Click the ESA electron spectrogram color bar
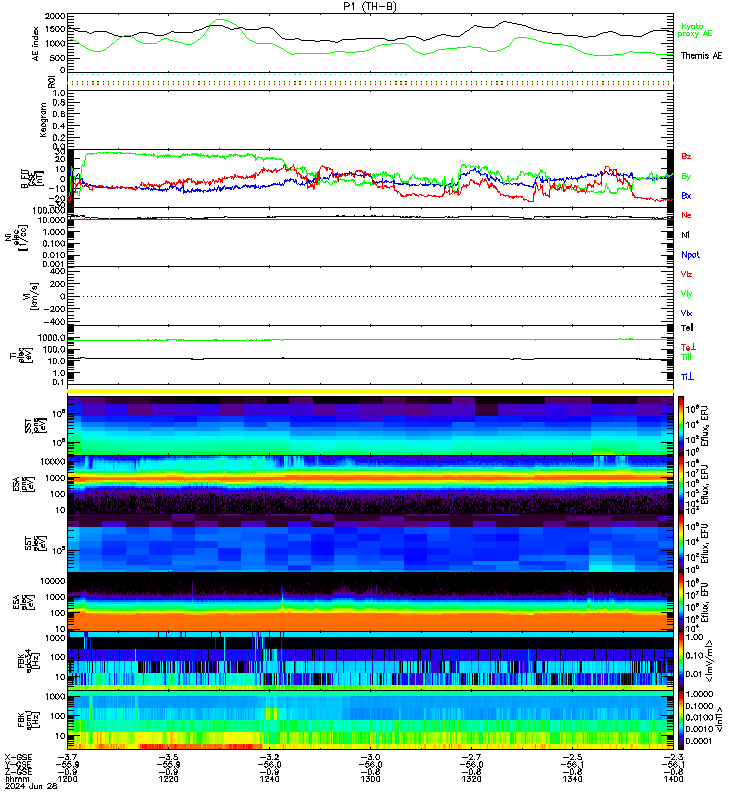750x800 pixels. pyautogui.click(x=681, y=602)
